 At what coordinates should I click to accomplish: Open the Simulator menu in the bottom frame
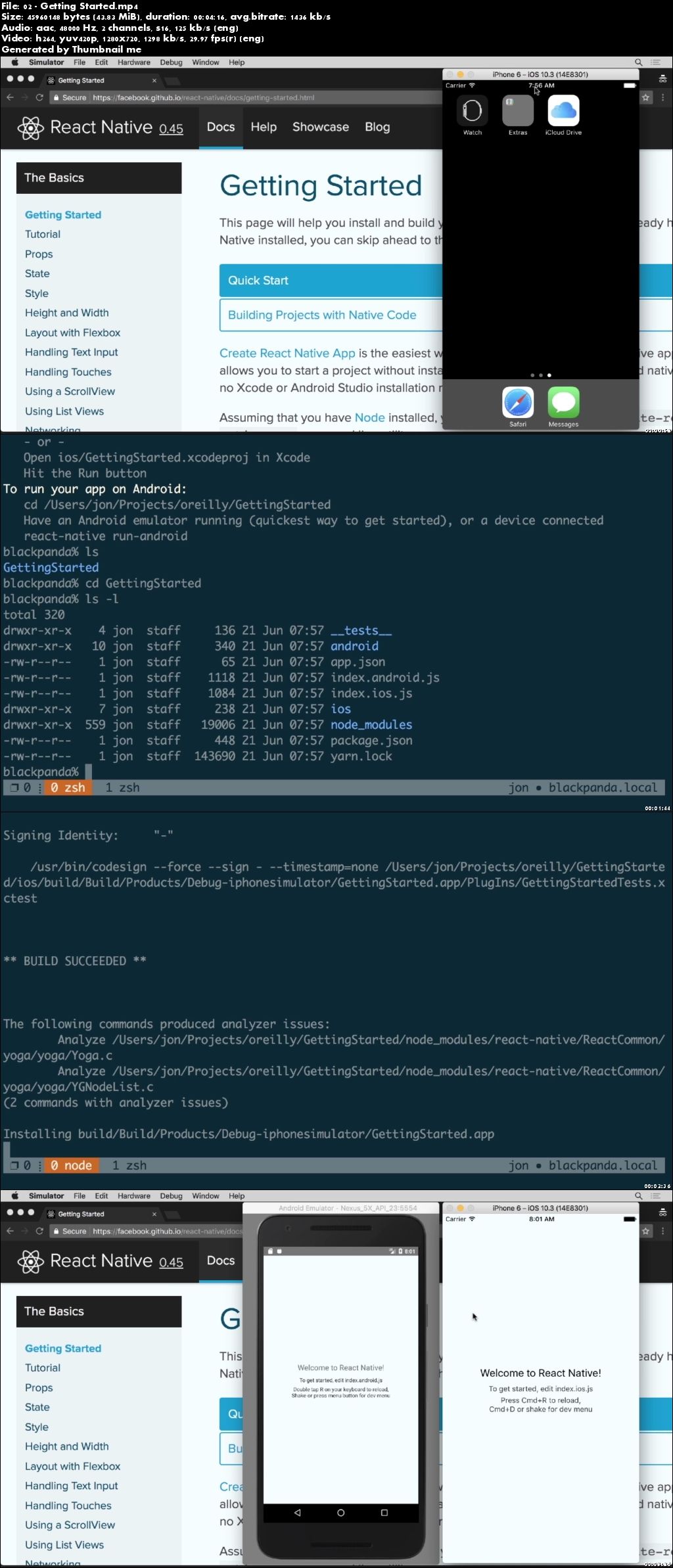point(46,1196)
